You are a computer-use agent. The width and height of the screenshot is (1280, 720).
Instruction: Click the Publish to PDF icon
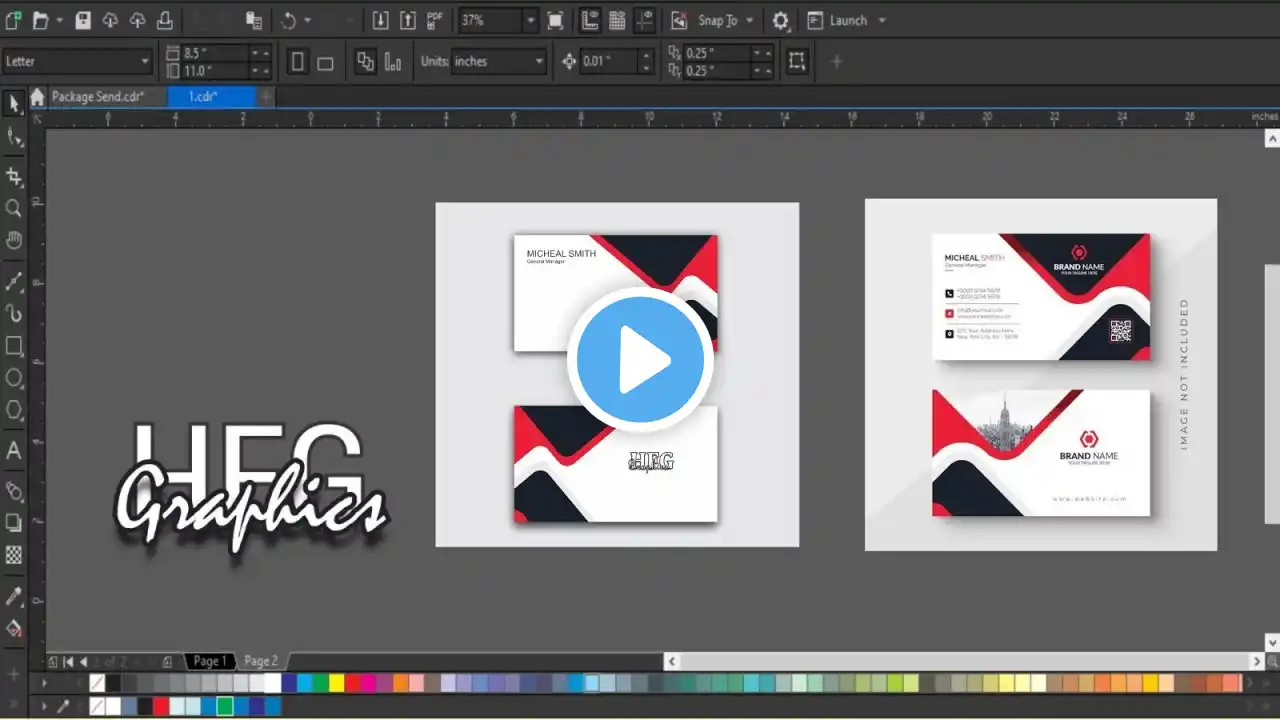click(435, 20)
